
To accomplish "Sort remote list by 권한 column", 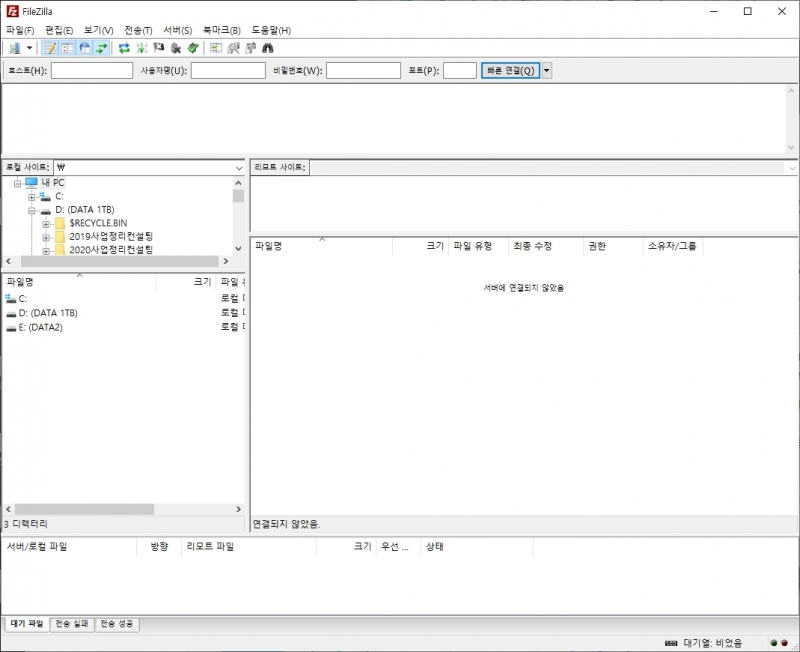I will click(613, 246).
